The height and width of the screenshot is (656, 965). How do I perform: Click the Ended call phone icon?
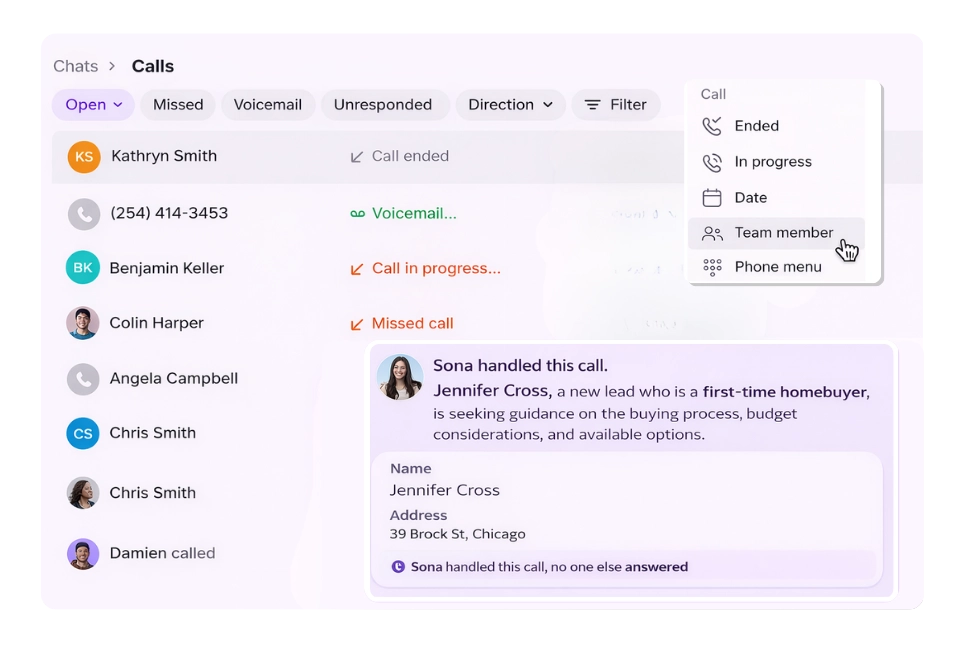712,126
